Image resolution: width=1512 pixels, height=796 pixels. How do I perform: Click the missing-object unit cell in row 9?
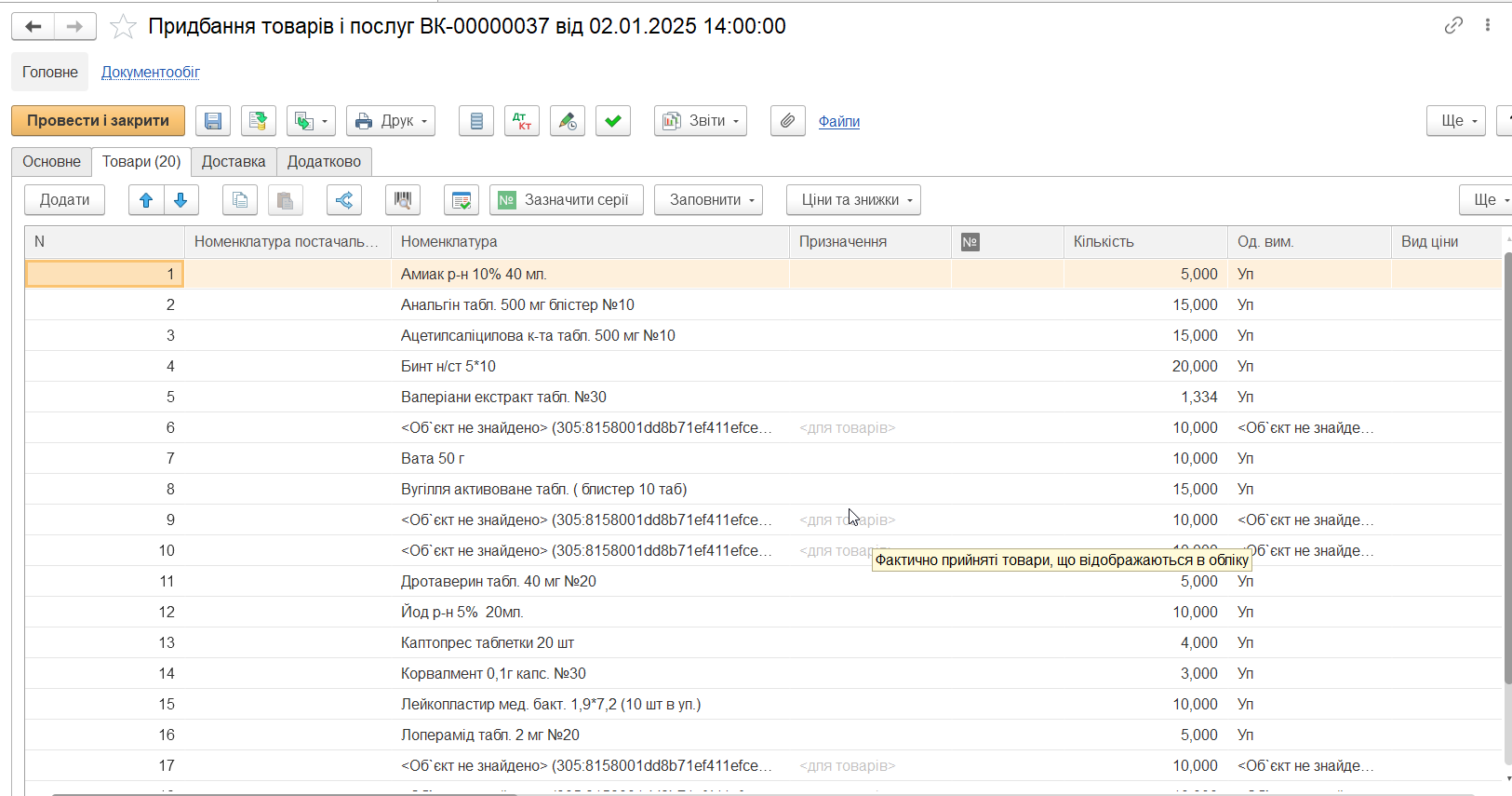click(x=1309, y=519)
